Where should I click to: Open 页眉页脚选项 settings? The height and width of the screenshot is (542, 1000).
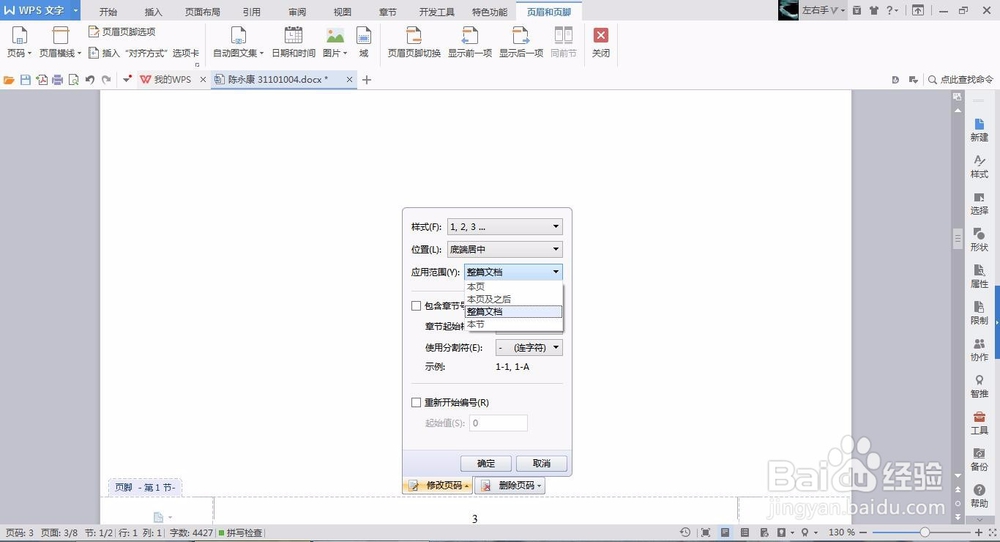click(121, 32)
